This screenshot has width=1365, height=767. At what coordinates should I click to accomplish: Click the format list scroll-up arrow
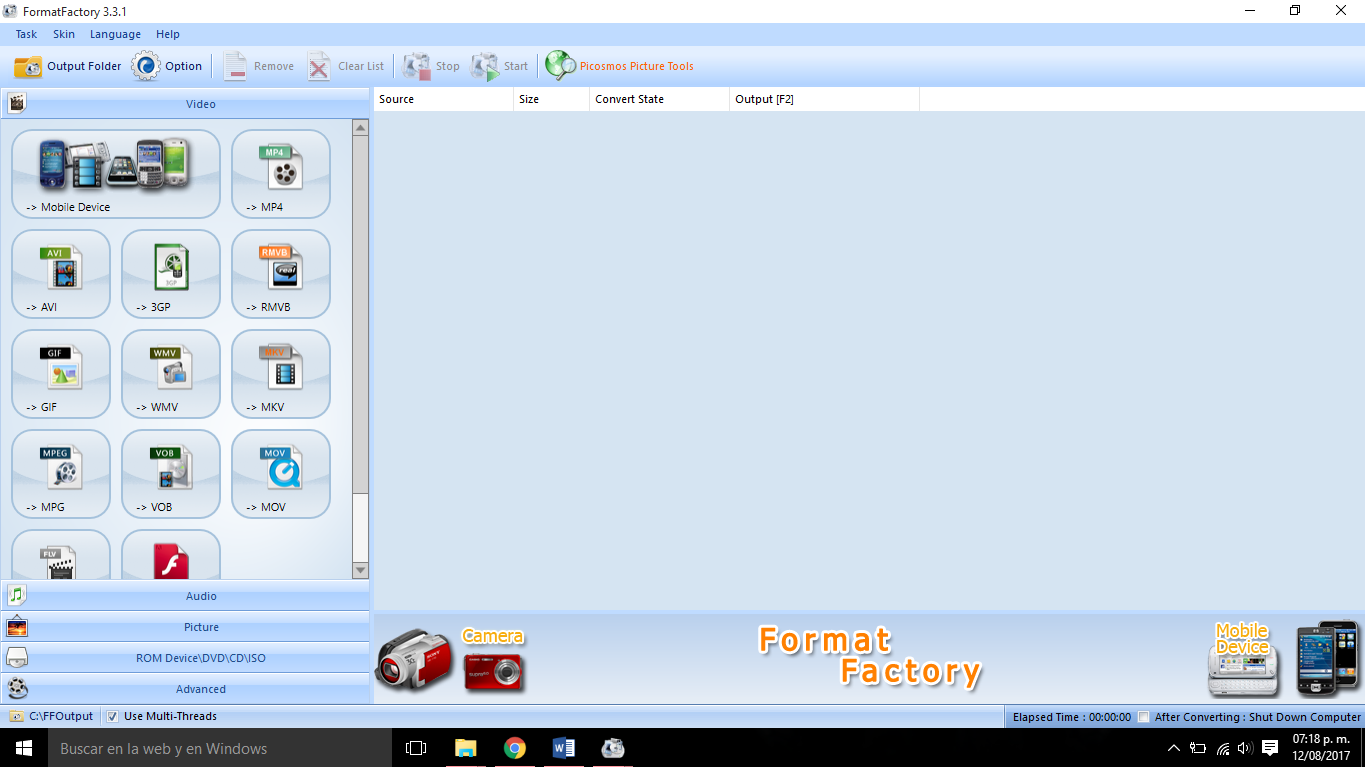tap(361, 128)
